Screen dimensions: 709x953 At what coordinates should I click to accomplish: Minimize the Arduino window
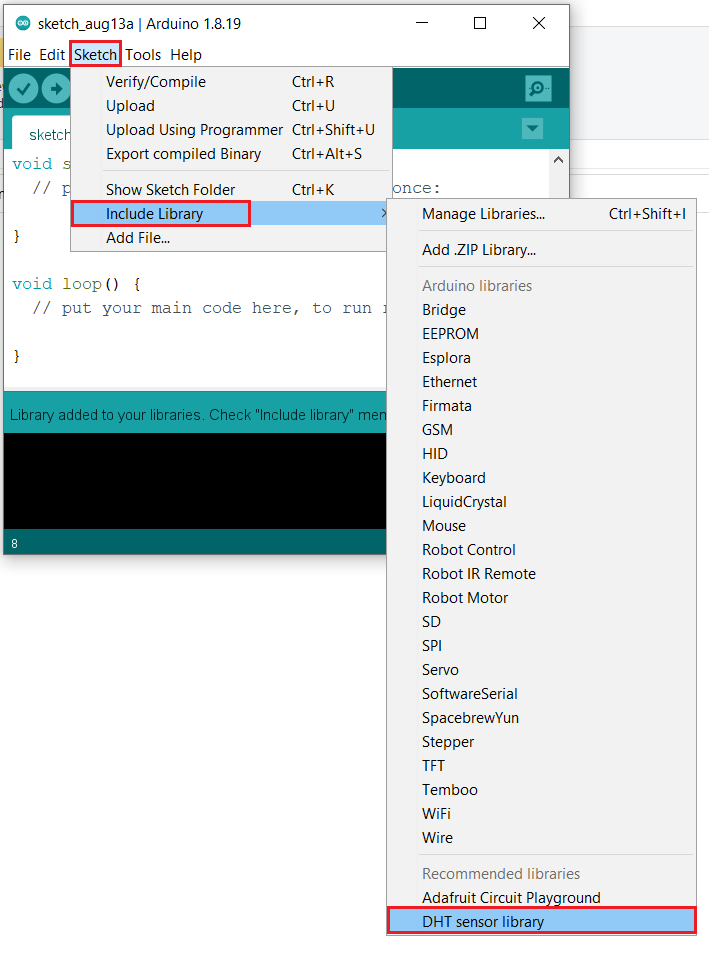point(422,23)
